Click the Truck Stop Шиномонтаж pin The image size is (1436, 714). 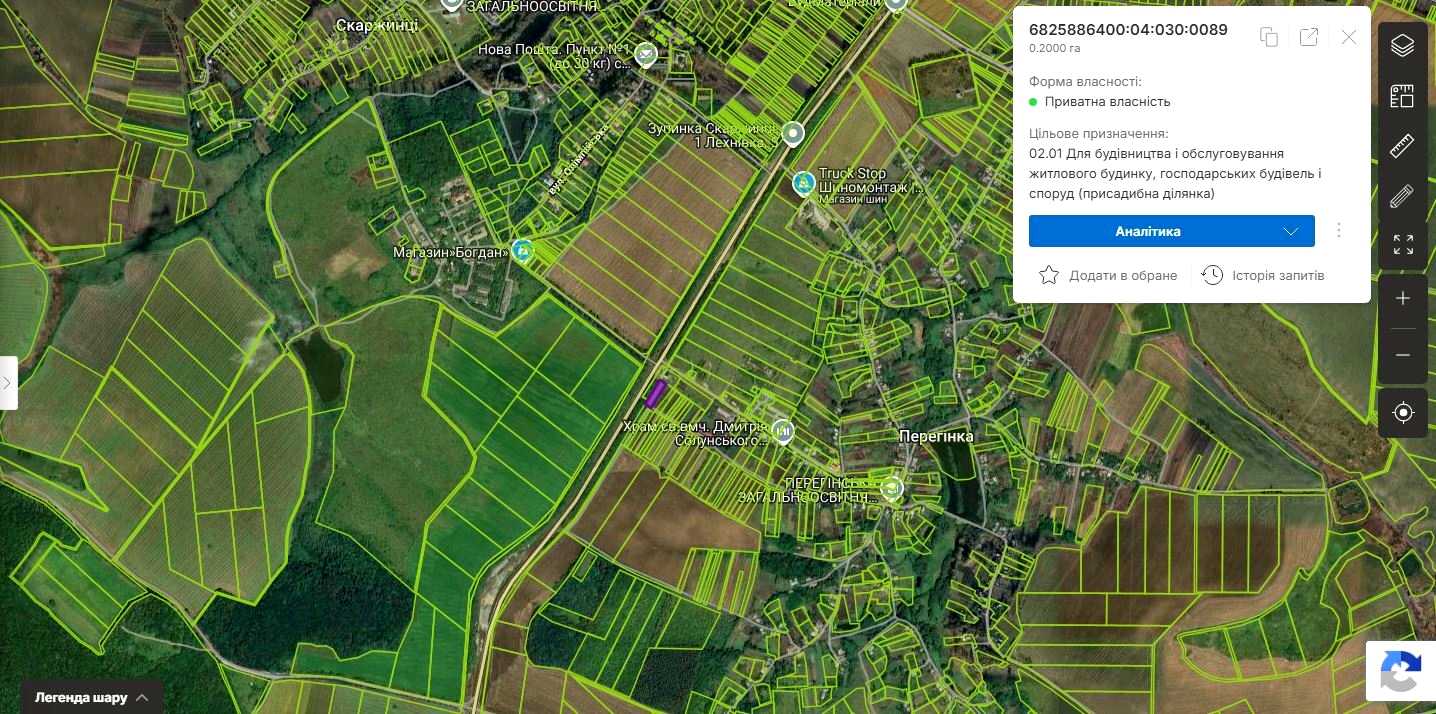click(803, 184)
